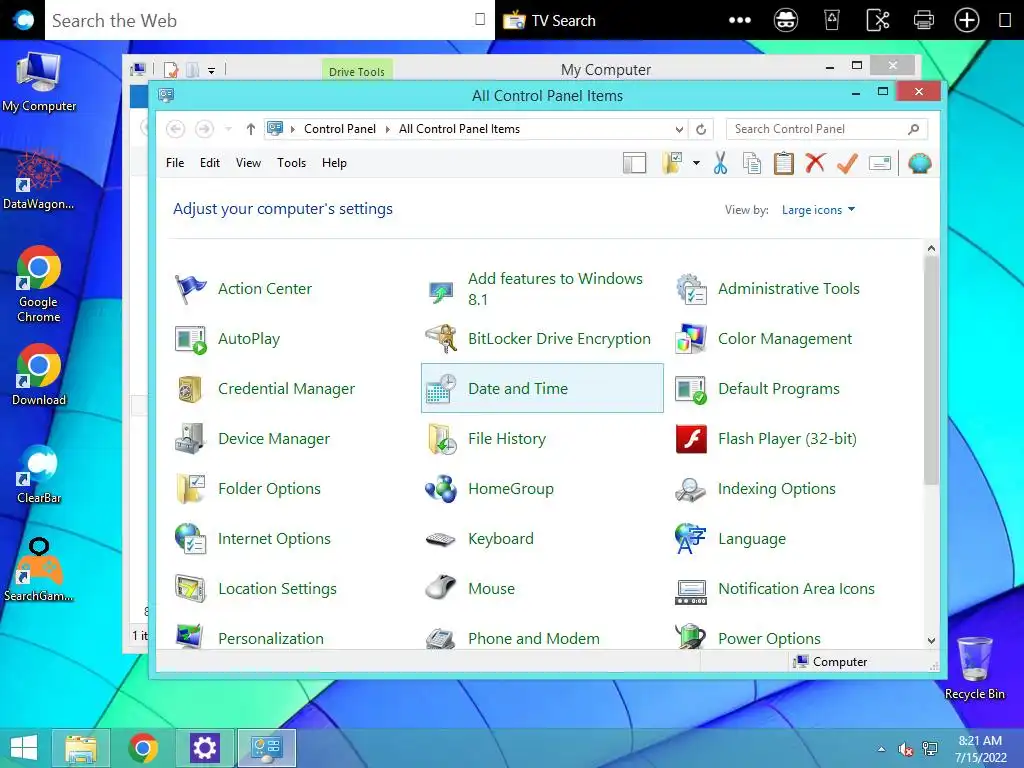Open the View by Large icons dropdown
The width and height of the screenshot is (1024, 768).
[x=818, y=210]
